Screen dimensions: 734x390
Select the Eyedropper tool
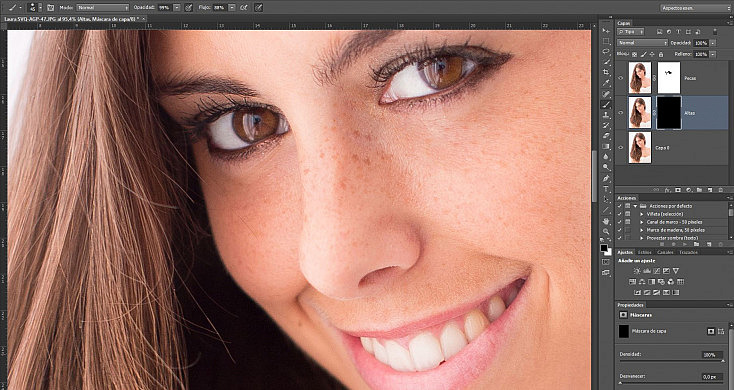[x=606, y=83]
